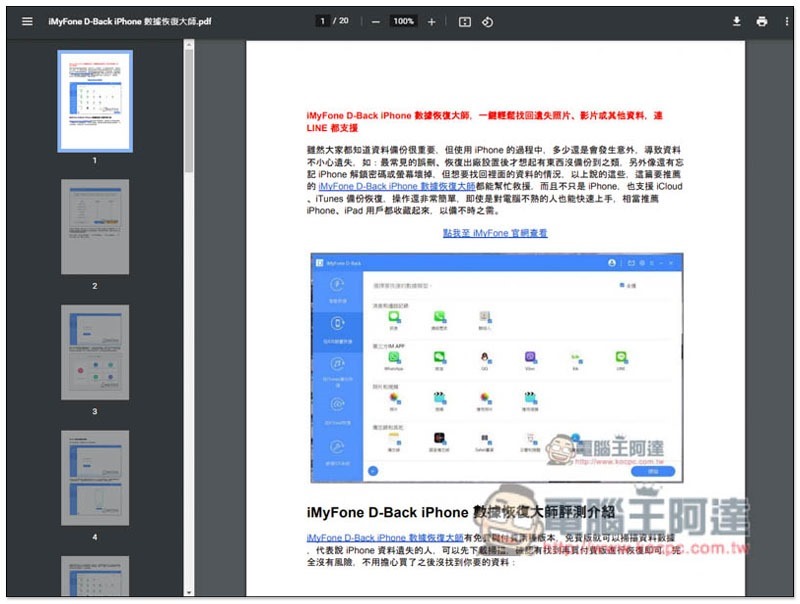Viewport: 800px width, 604px height.
Task: Click the red article title text
Action: pos(484,121)
